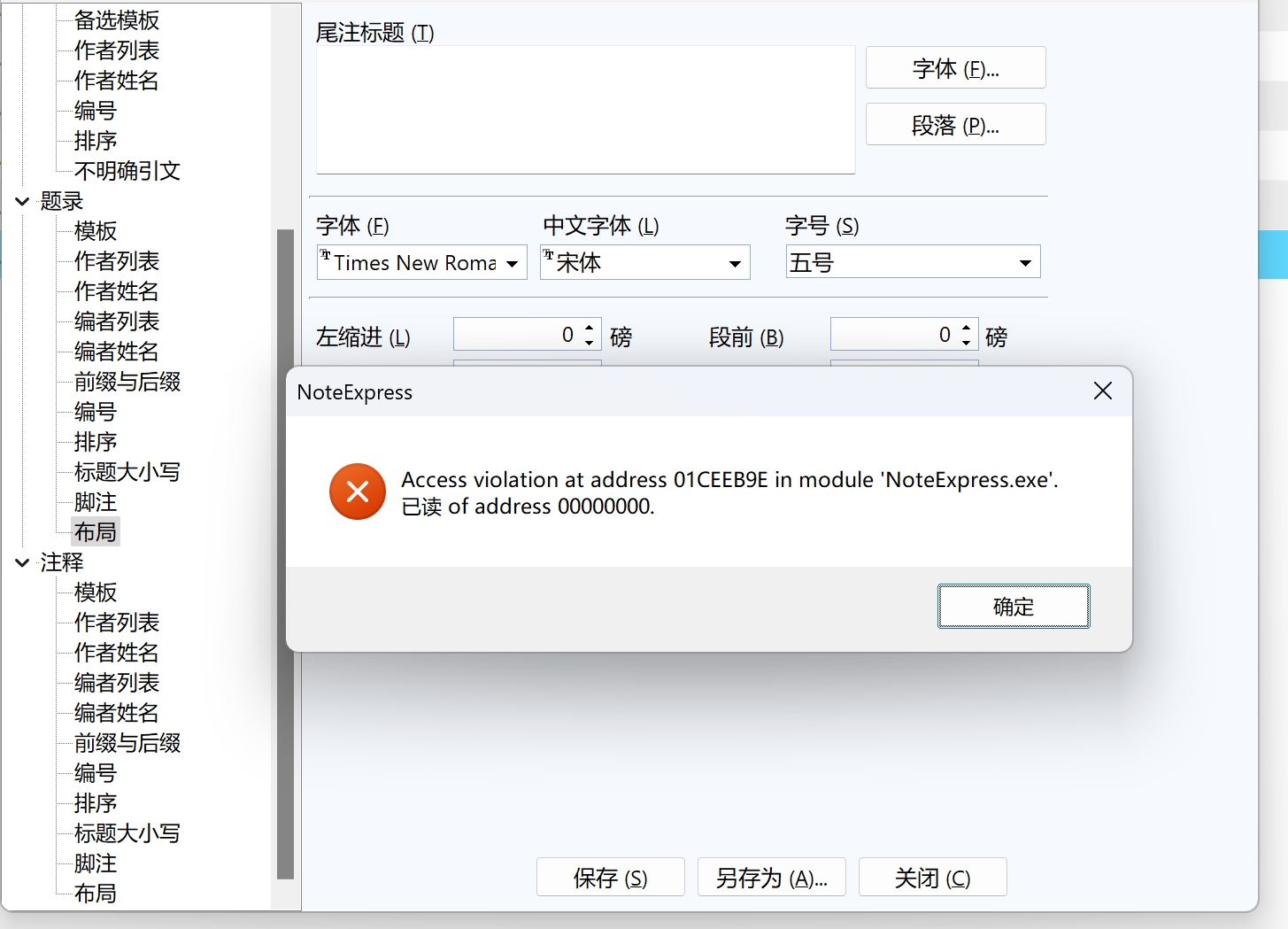Select 编者姓名 under 注释
Viewport: 1288px width, 929px height.
point(117,713)
